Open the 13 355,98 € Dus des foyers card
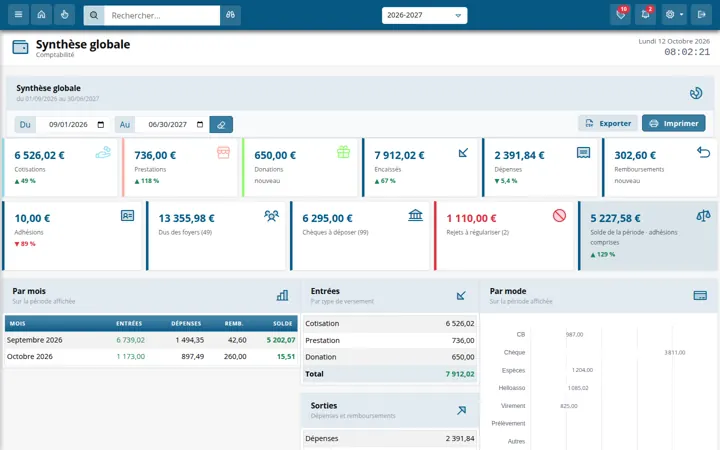This screenshot has width=720, height=450. (x=216, y=236)
